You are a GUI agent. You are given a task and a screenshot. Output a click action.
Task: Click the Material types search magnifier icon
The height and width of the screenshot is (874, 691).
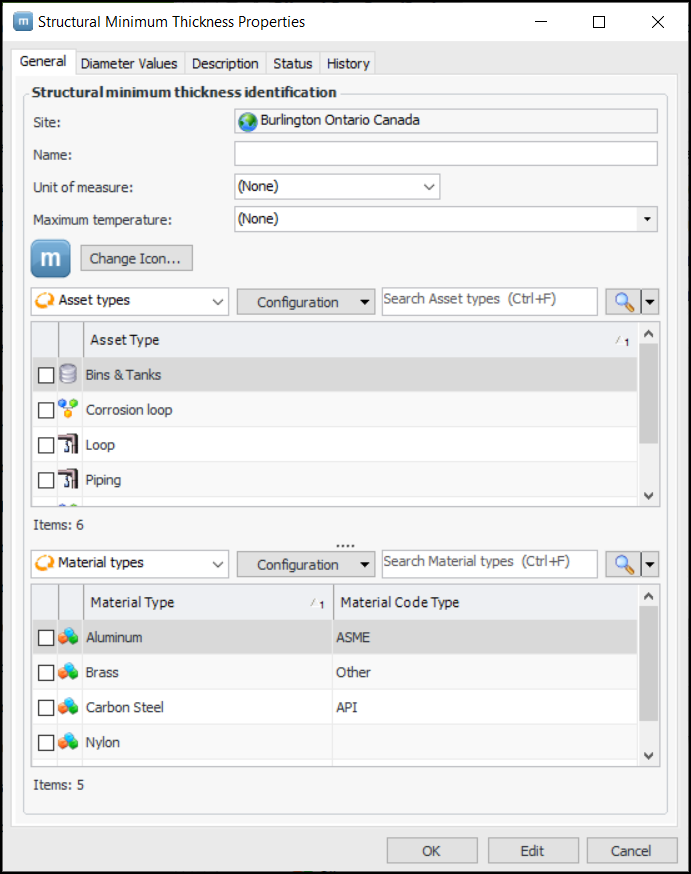[x=624, y=564]
